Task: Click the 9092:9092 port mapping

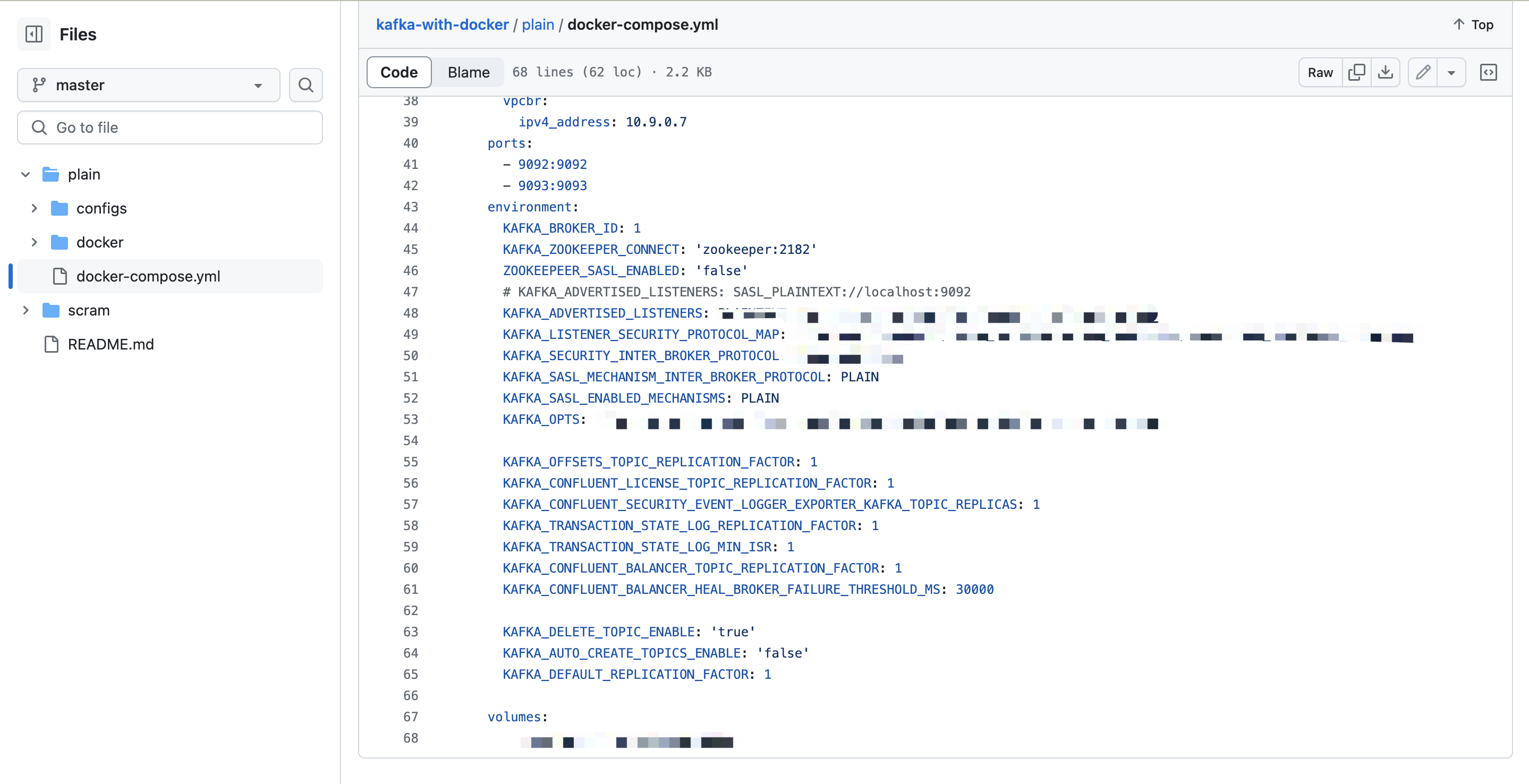Action: [552, 165]
